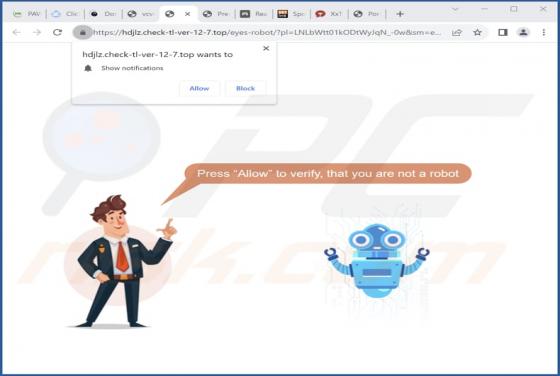Click the blue robot illustration
Viewport: 560px width, 376px height.
pyautogui.click(x=377, y=260)
